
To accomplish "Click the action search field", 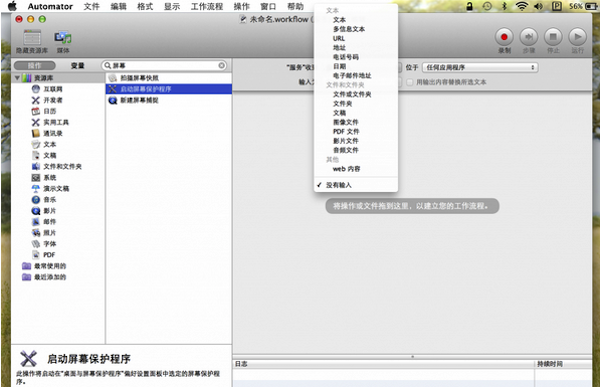I will [x=165, y=65].
